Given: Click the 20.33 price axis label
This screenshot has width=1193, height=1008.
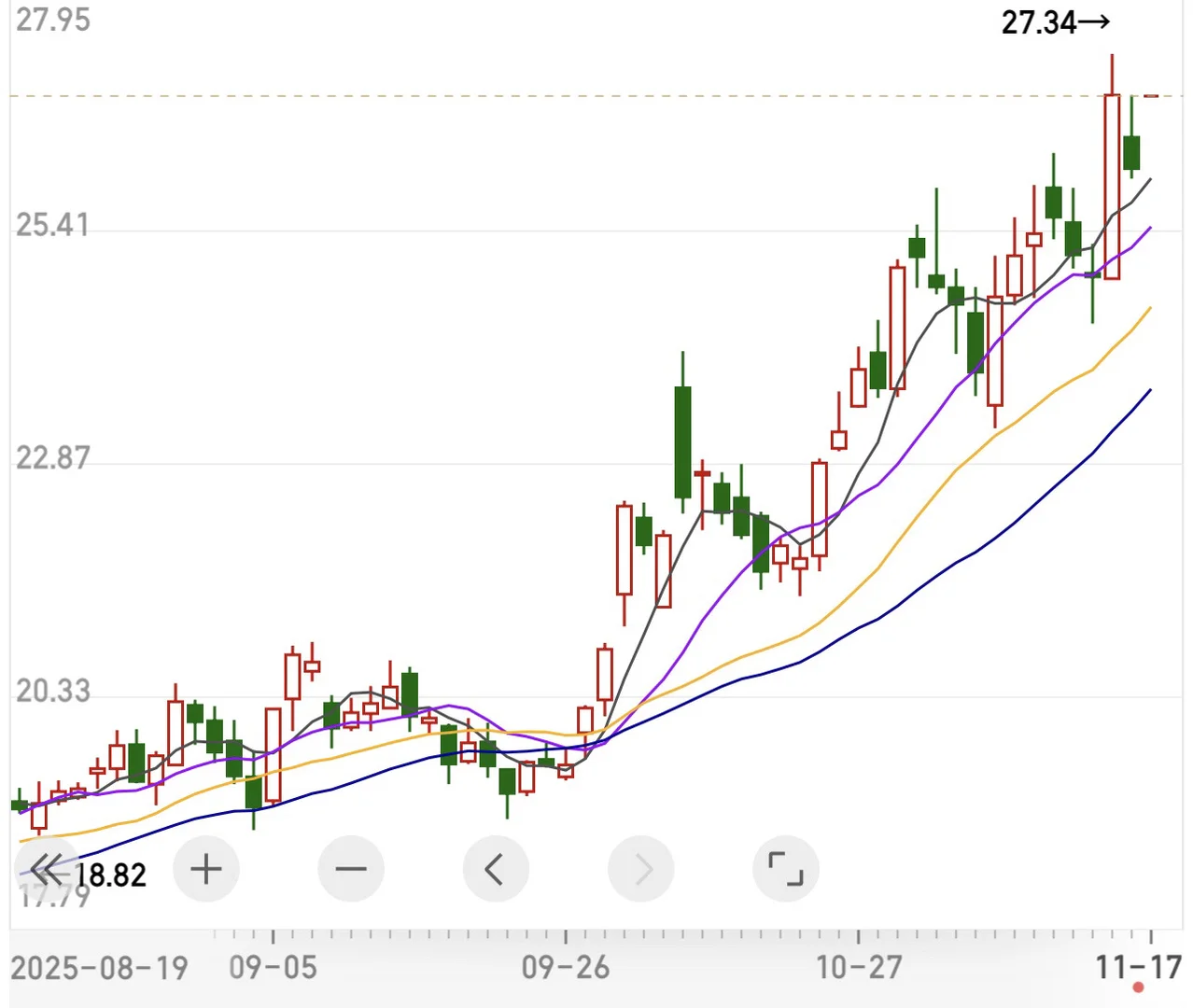Looking at the screenshot, I should 53,692.
